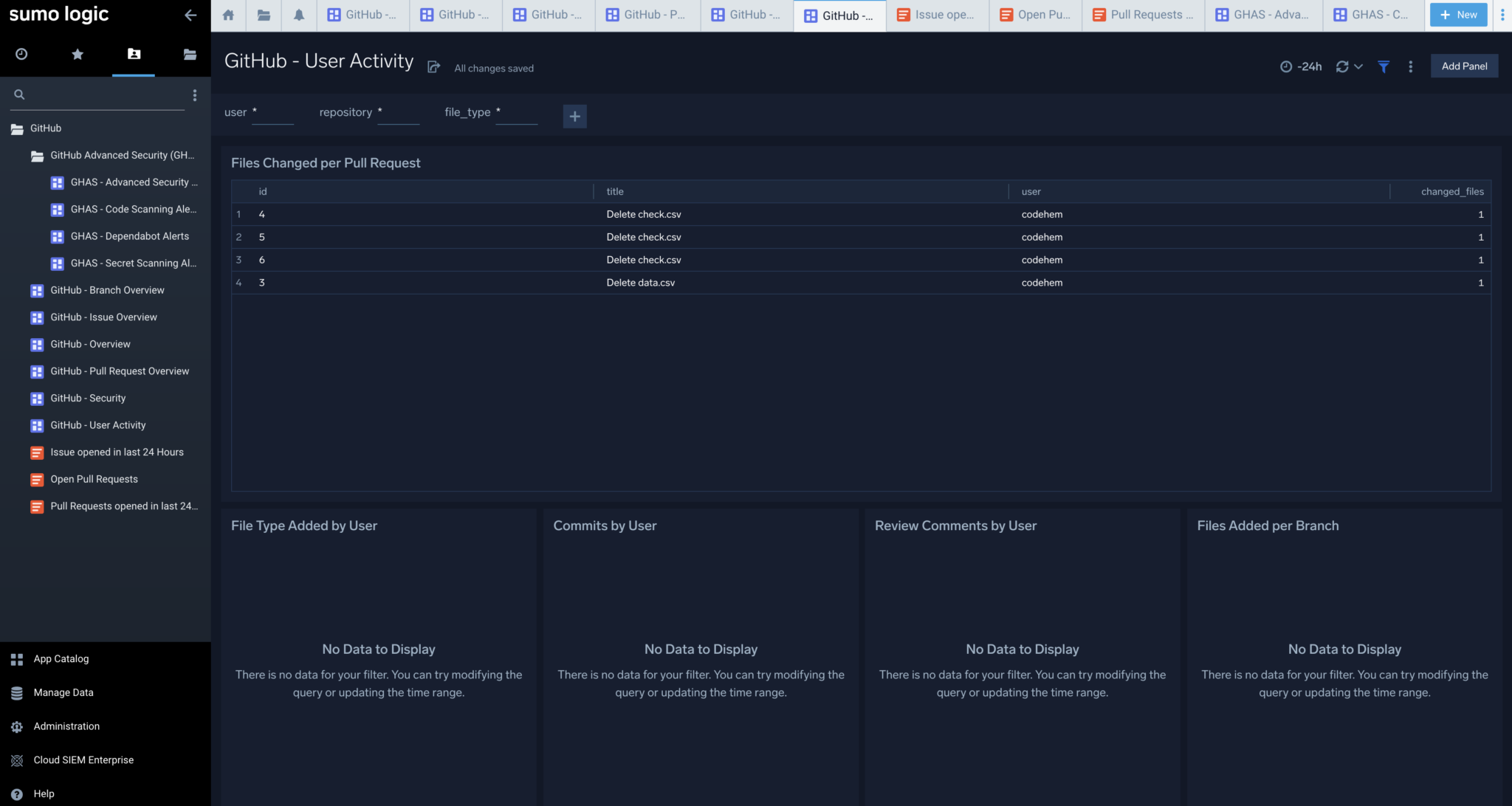Collapse the left navigation panel arrow
Screen dimensions: 1512x806
click(191, 15)
